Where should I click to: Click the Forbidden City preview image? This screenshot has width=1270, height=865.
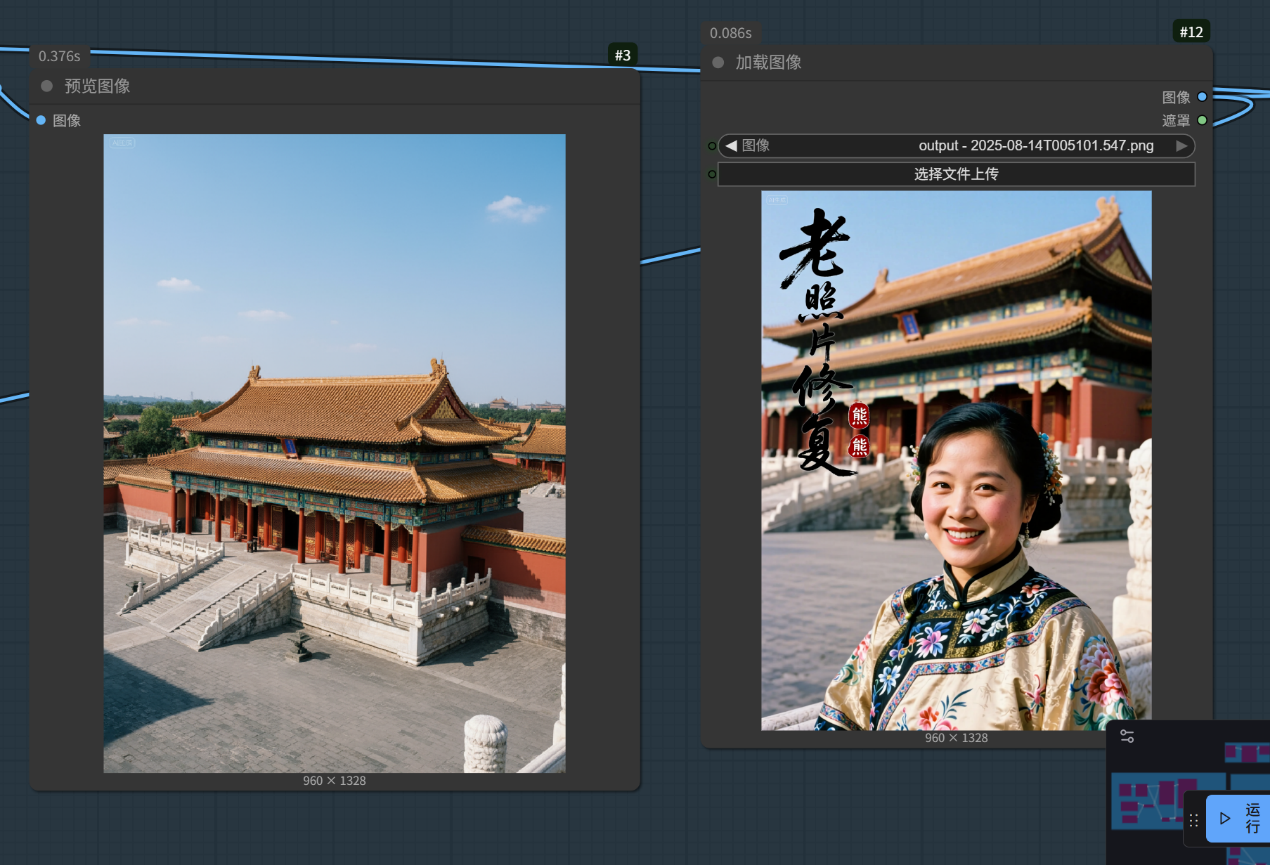coord(334,453)
